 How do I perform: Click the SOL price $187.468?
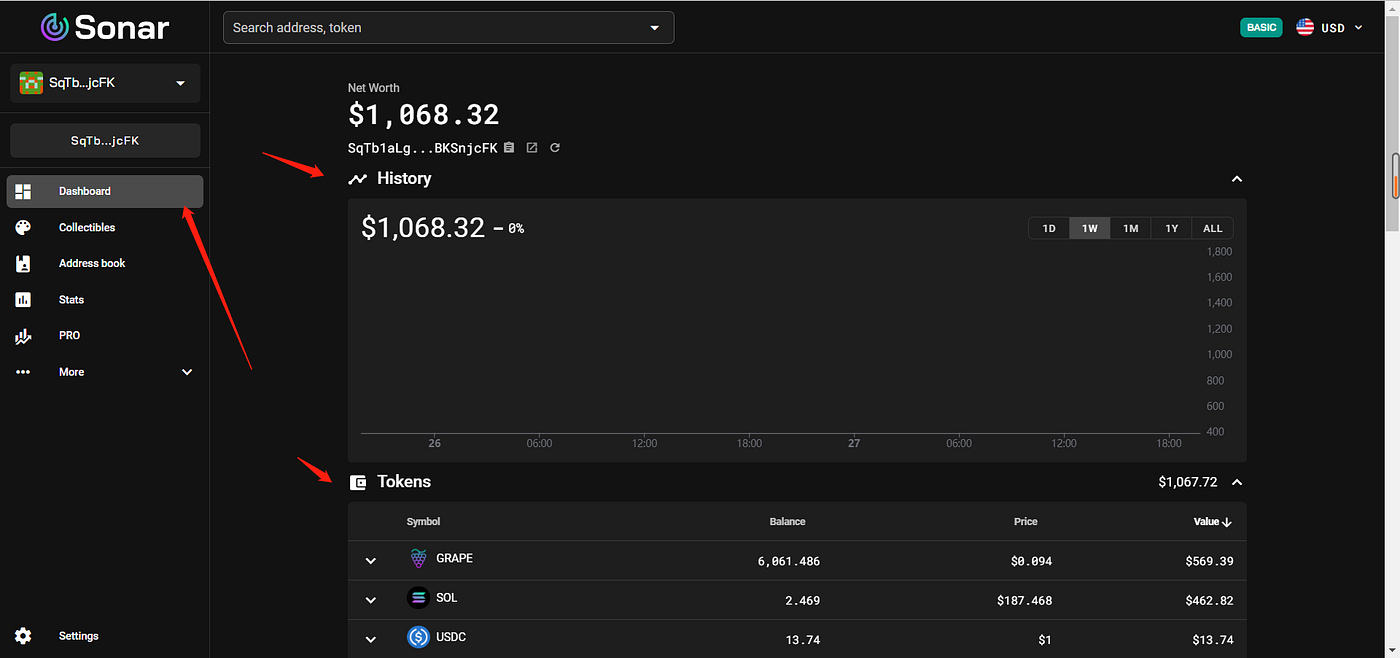1024,601
